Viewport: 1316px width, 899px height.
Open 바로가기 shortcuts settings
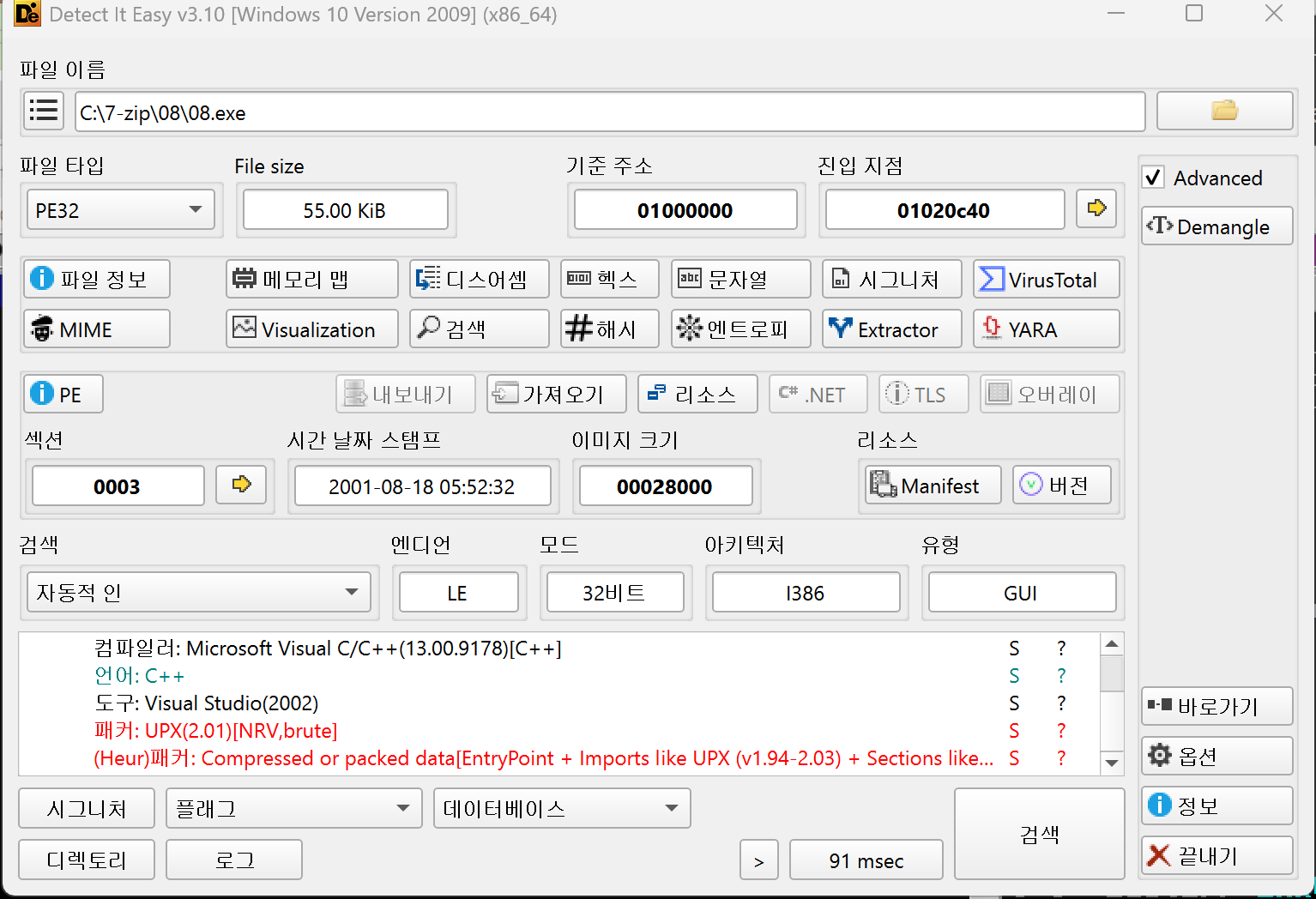(1216, 707)
